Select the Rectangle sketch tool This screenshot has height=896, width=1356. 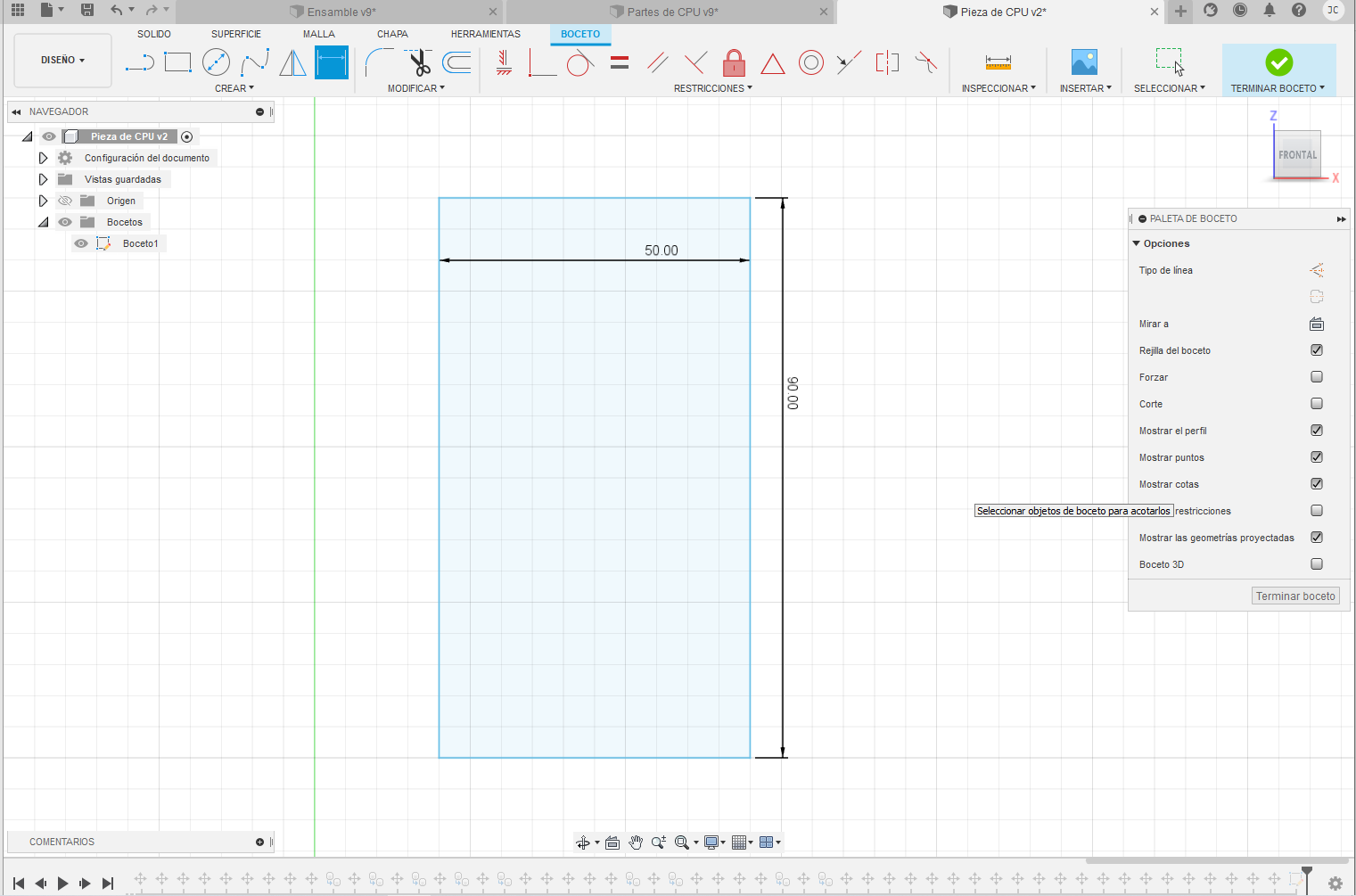(x=178, y=62)
